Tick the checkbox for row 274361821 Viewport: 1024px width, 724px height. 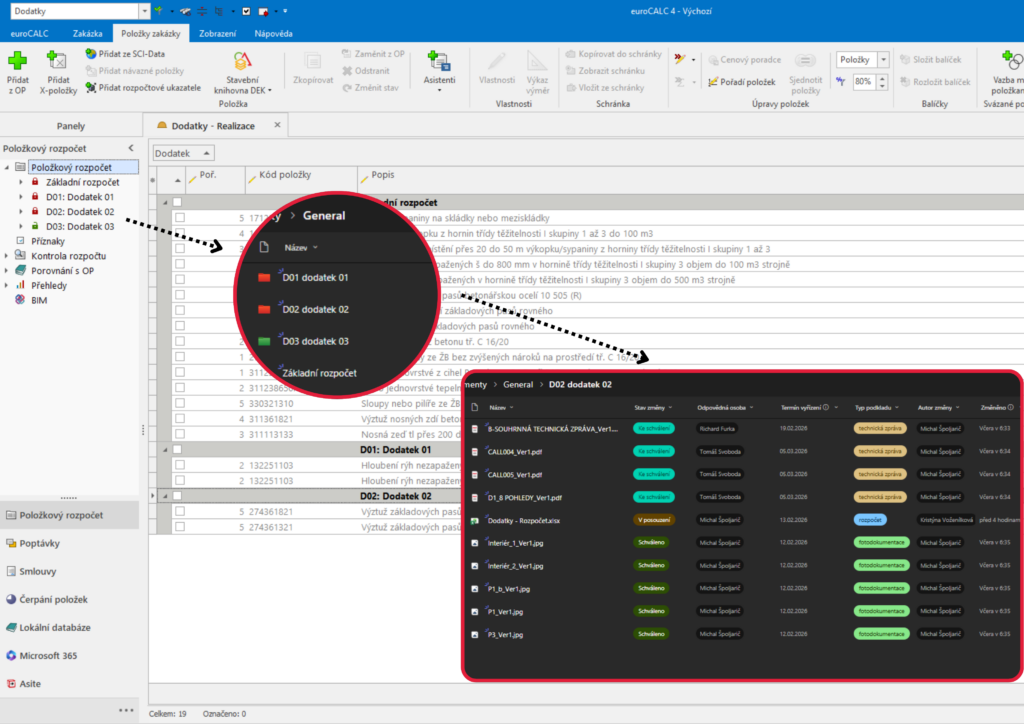pos(179,512)
